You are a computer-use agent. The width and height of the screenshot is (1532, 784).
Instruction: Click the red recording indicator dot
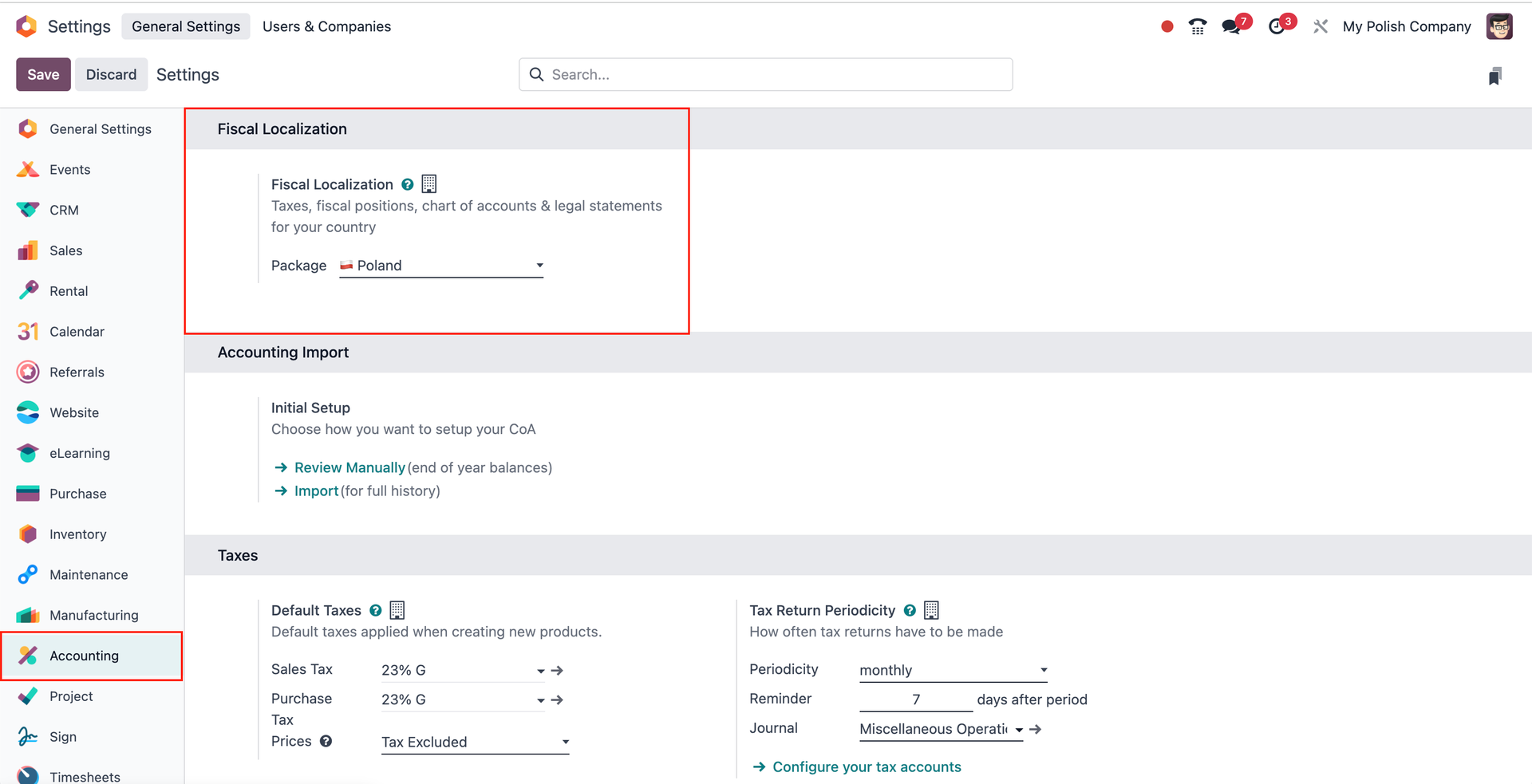tap(1167, 26)
